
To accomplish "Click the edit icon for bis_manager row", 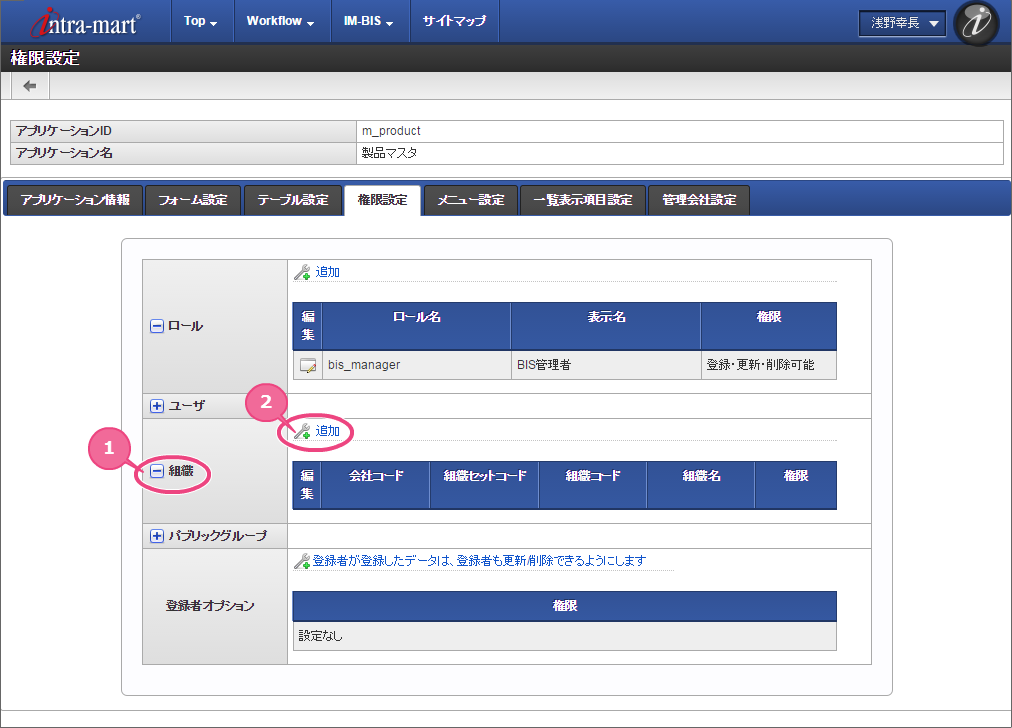I will [308, 365].
